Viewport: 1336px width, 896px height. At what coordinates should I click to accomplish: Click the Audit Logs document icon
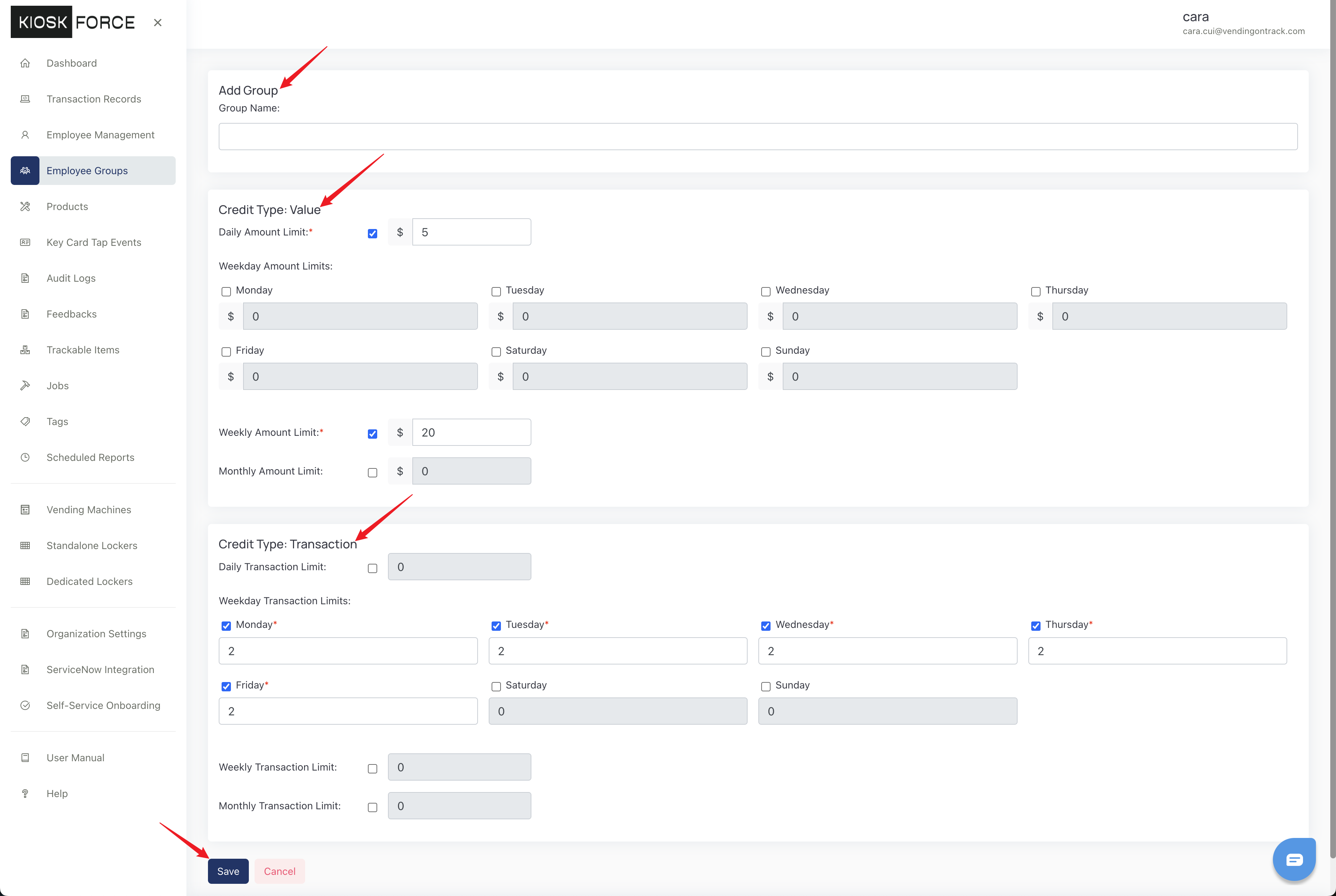tap(25, 278)
